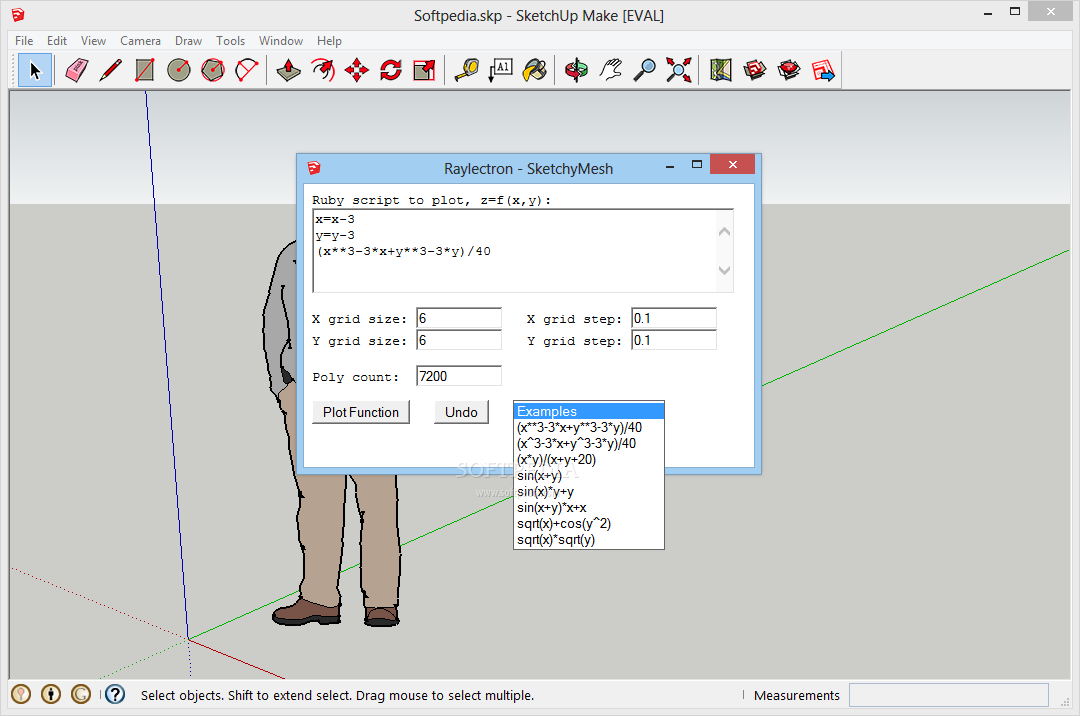Open the Add Location map tool
Screen dimensions: 1080x716
click(720, 70)
